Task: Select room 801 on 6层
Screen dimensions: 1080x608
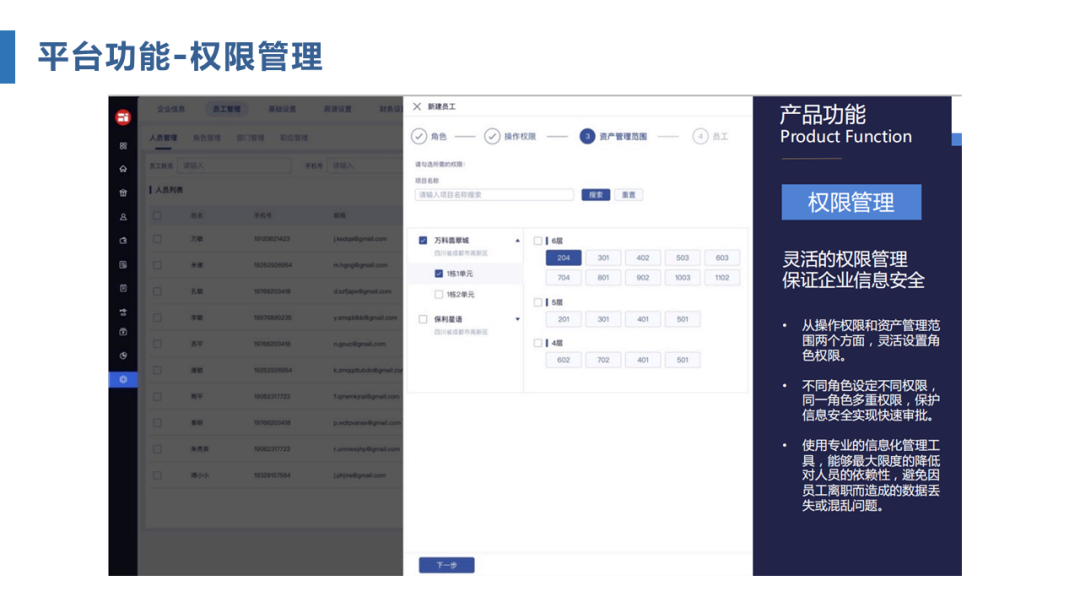Action: (603, 277)
